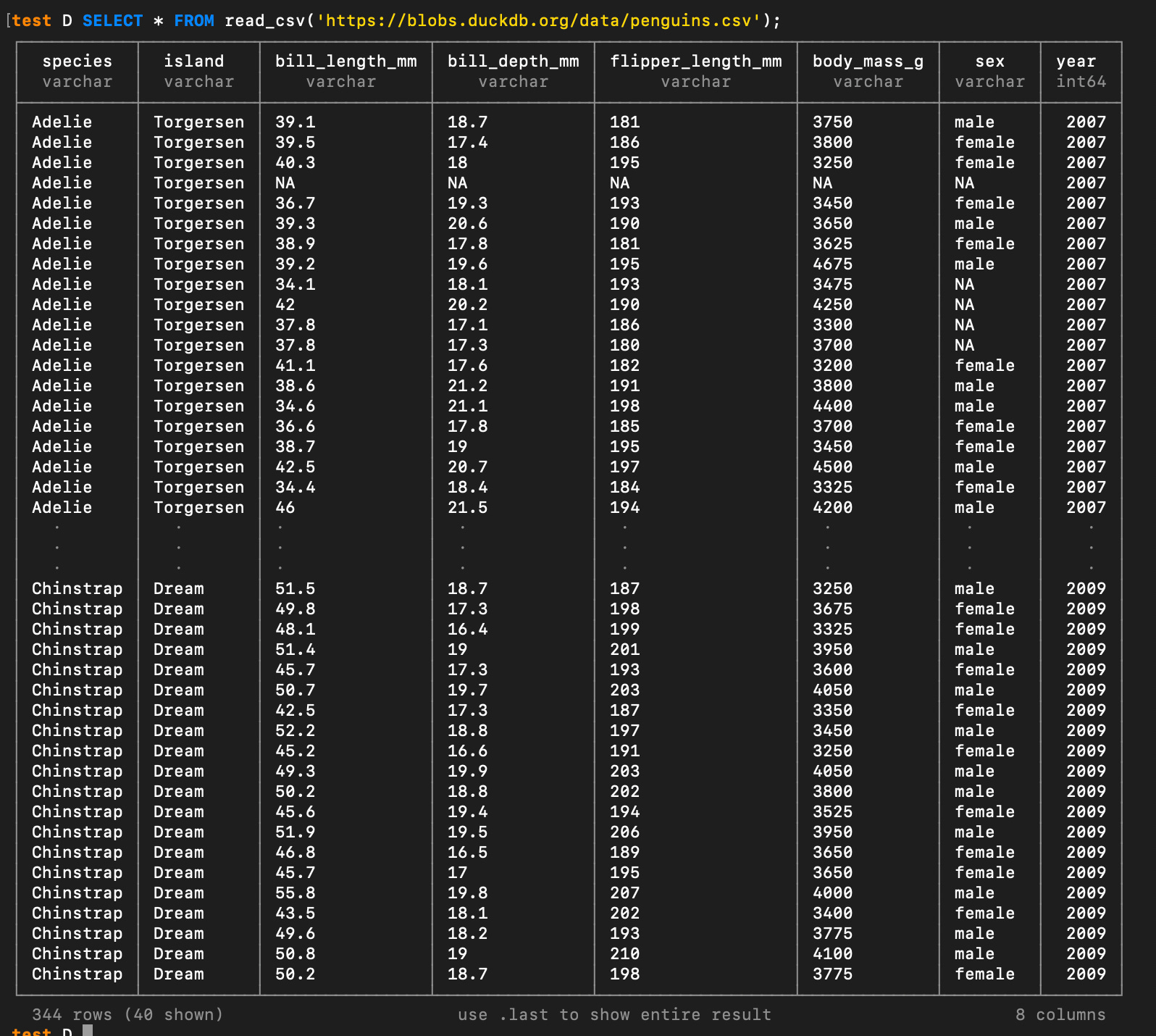This screenshot has height=1036, width=1156.
Task: Click the 'varchar' type label under species
Action: pyautogui.click(x=78, y=81)
